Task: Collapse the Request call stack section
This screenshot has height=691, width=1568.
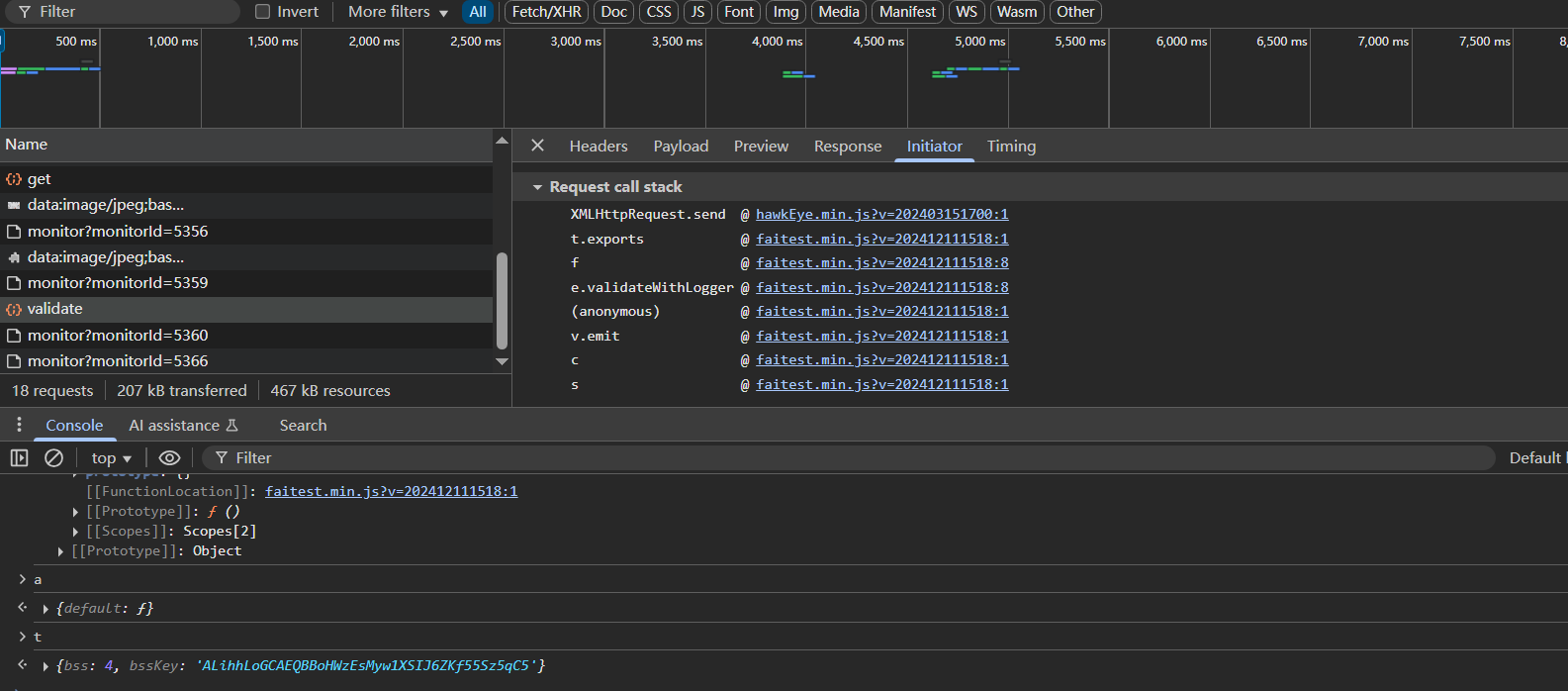Action: pyautogui.click(x=537, y=187)
